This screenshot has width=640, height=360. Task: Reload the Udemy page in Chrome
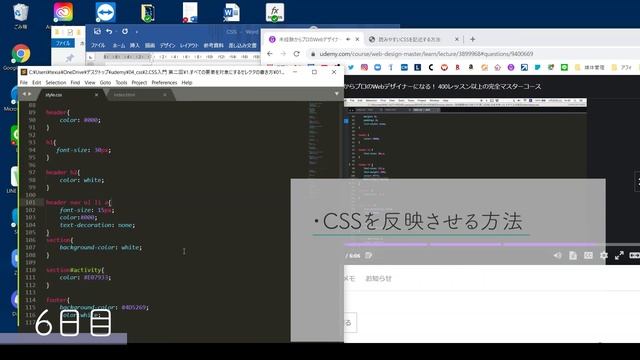click(296, 53)
